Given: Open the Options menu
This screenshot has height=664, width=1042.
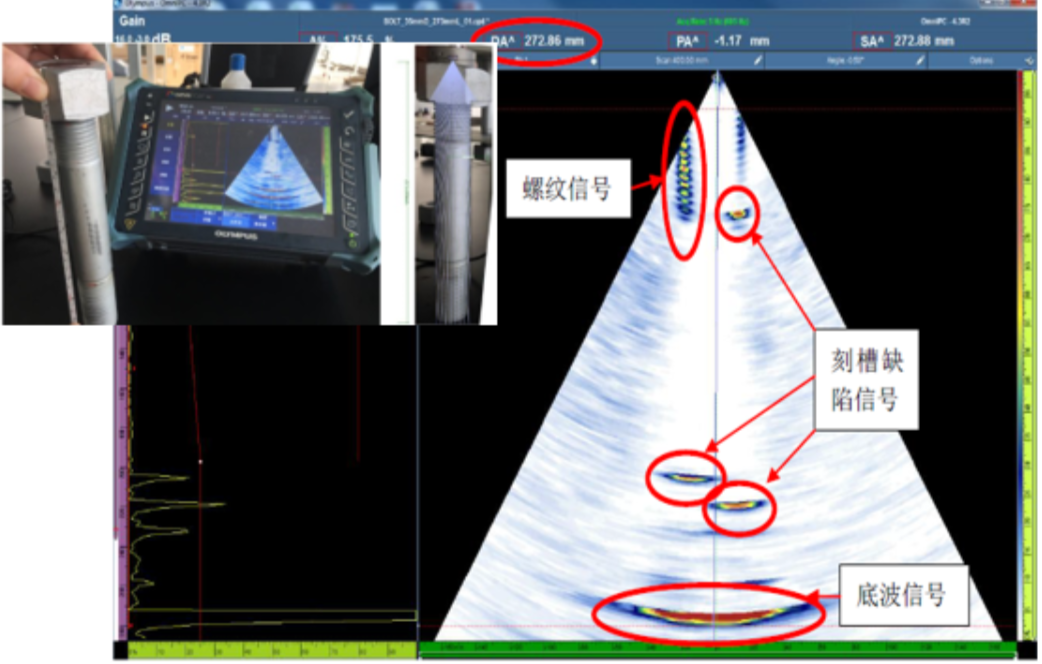Looking at the screenshot, I should 981,60.
